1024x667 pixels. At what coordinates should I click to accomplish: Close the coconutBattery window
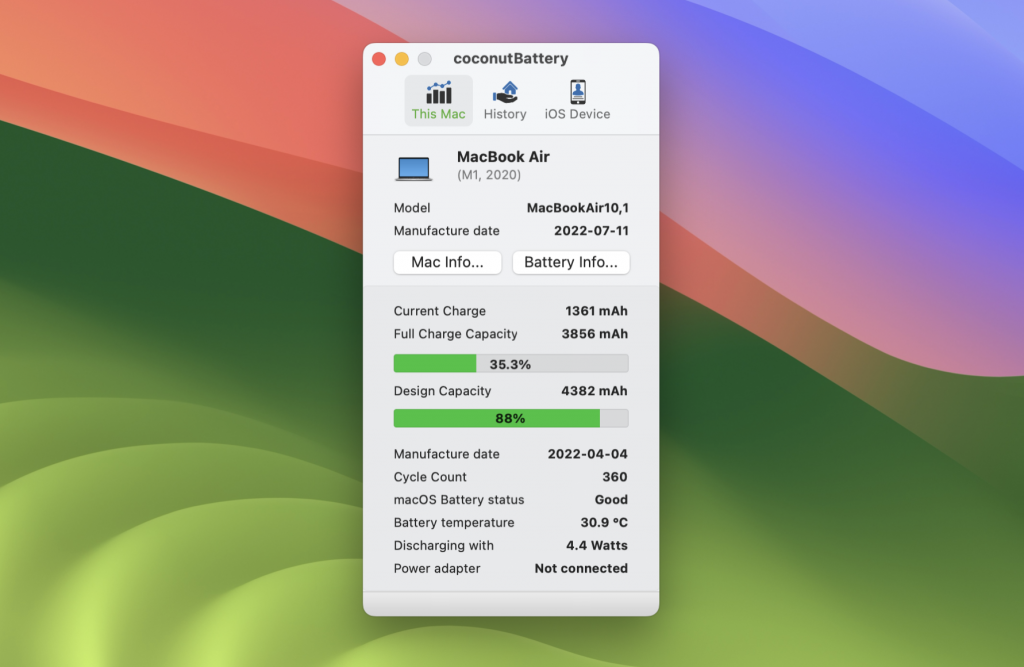pos(379,59)
